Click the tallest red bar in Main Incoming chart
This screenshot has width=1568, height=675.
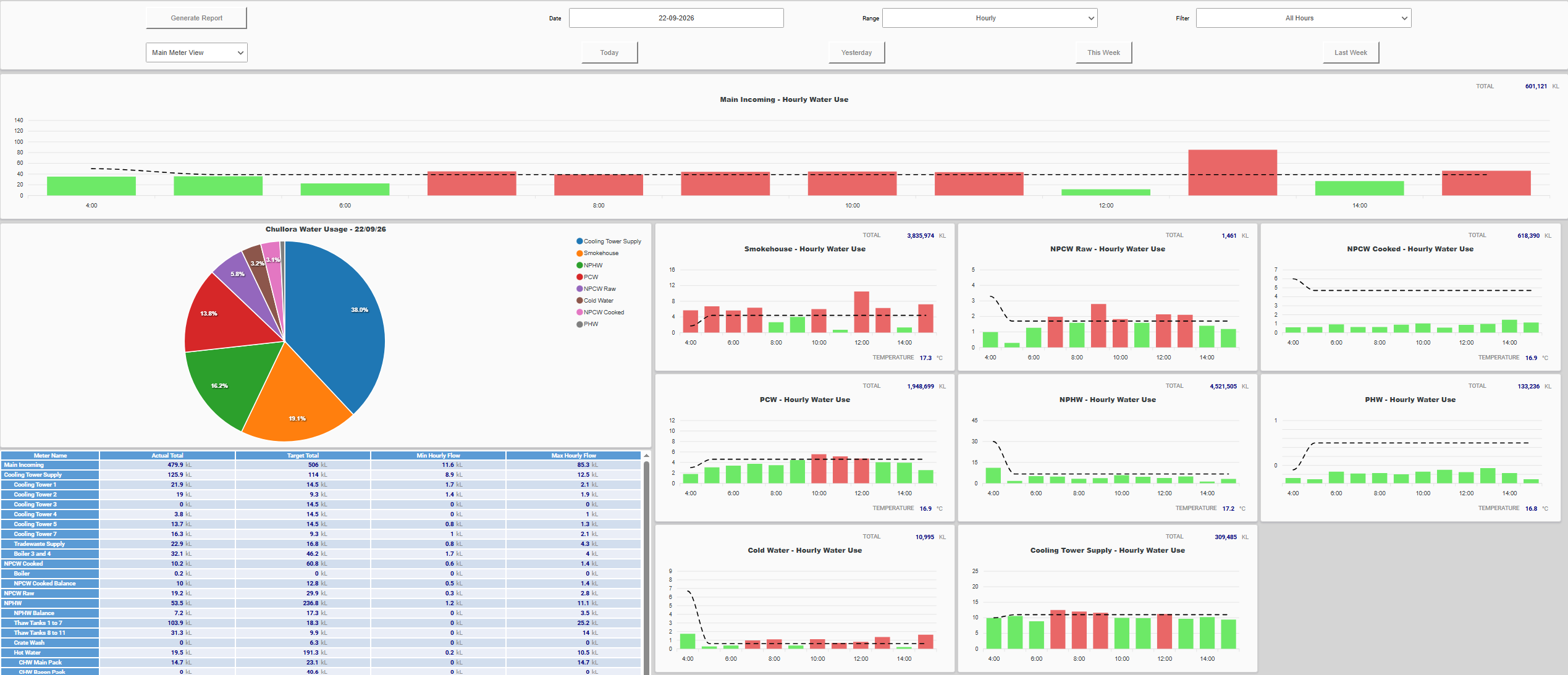tap(1233, 172)
